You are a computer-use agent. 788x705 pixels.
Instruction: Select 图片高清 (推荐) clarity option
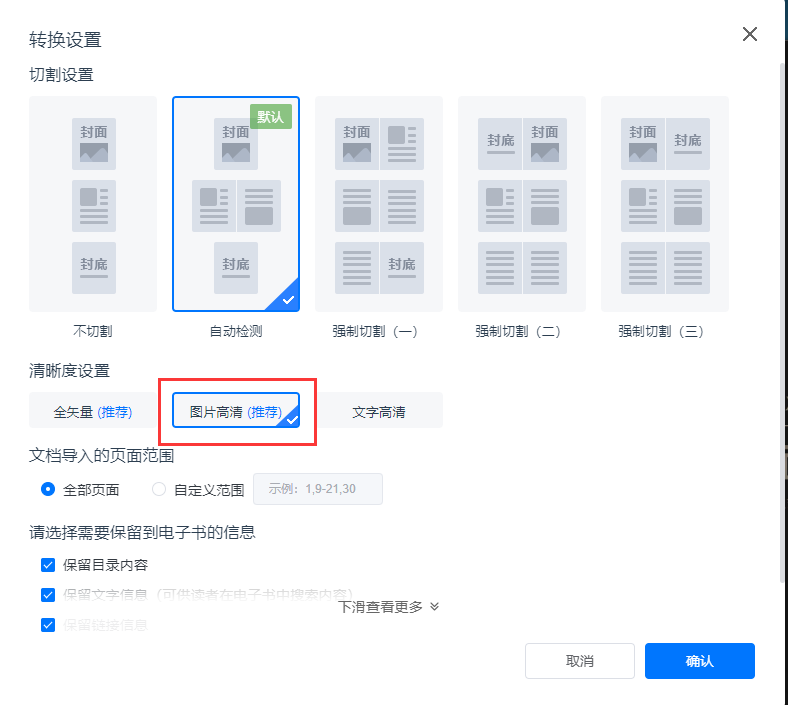pos(236,411)
